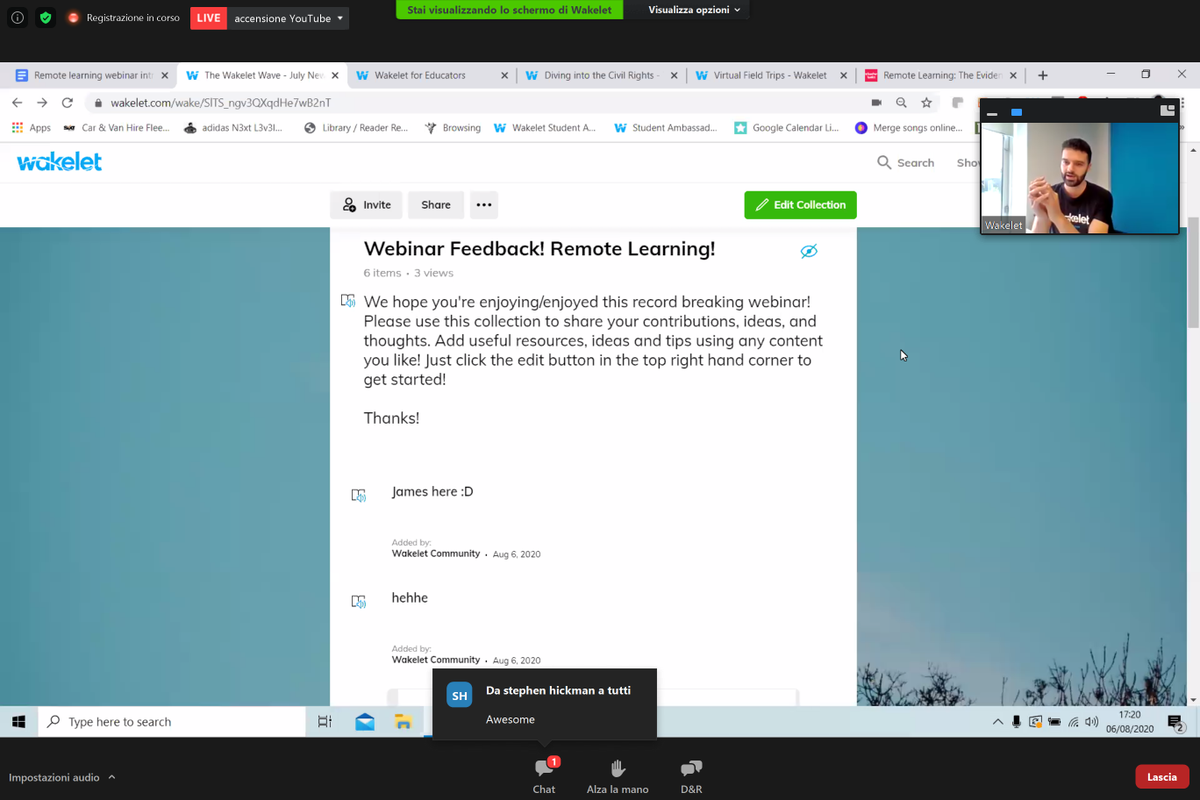Click the '6 items' count text

pos(382,272)
